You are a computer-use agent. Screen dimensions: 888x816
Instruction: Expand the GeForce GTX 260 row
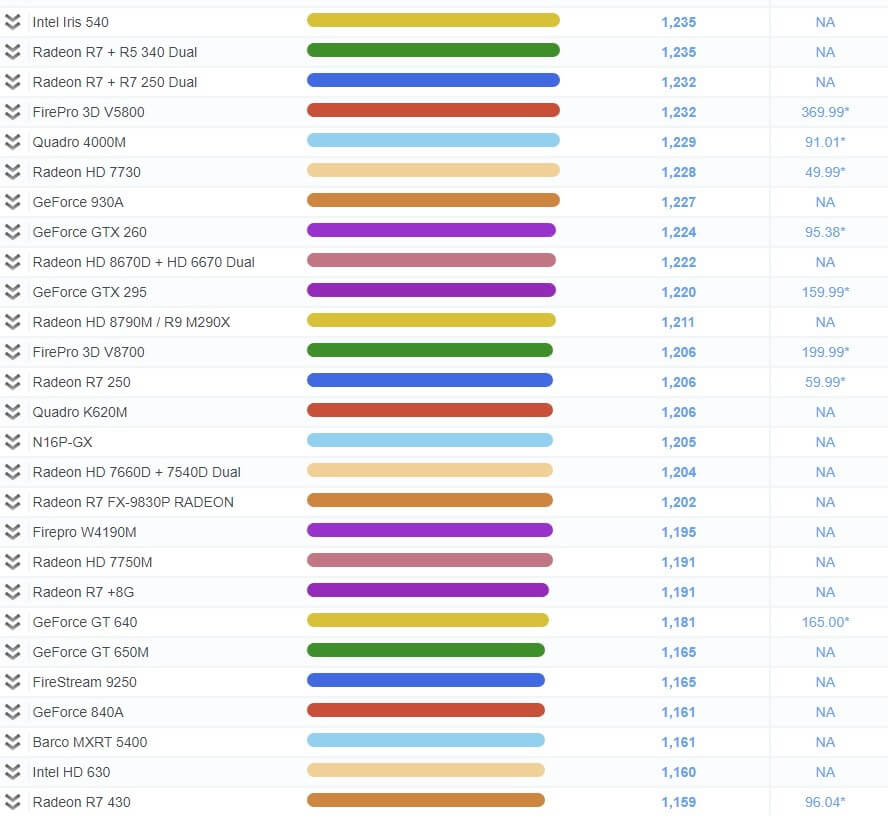12,232
